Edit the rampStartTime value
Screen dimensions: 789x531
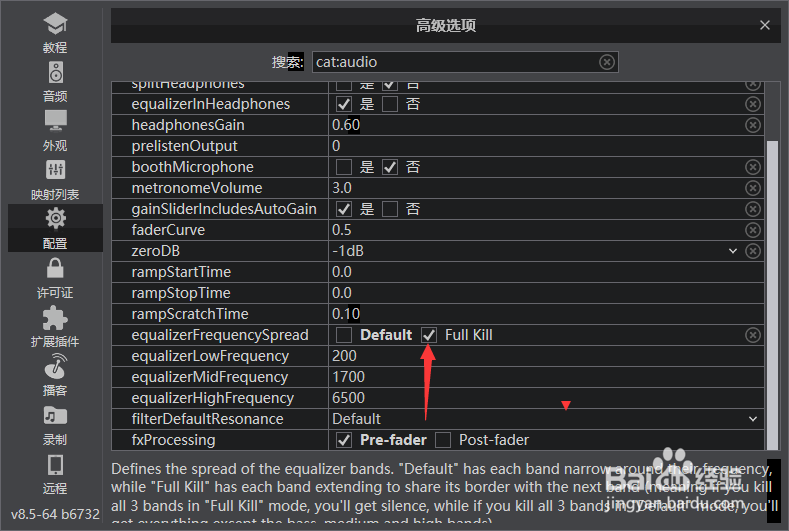[342, 272]
